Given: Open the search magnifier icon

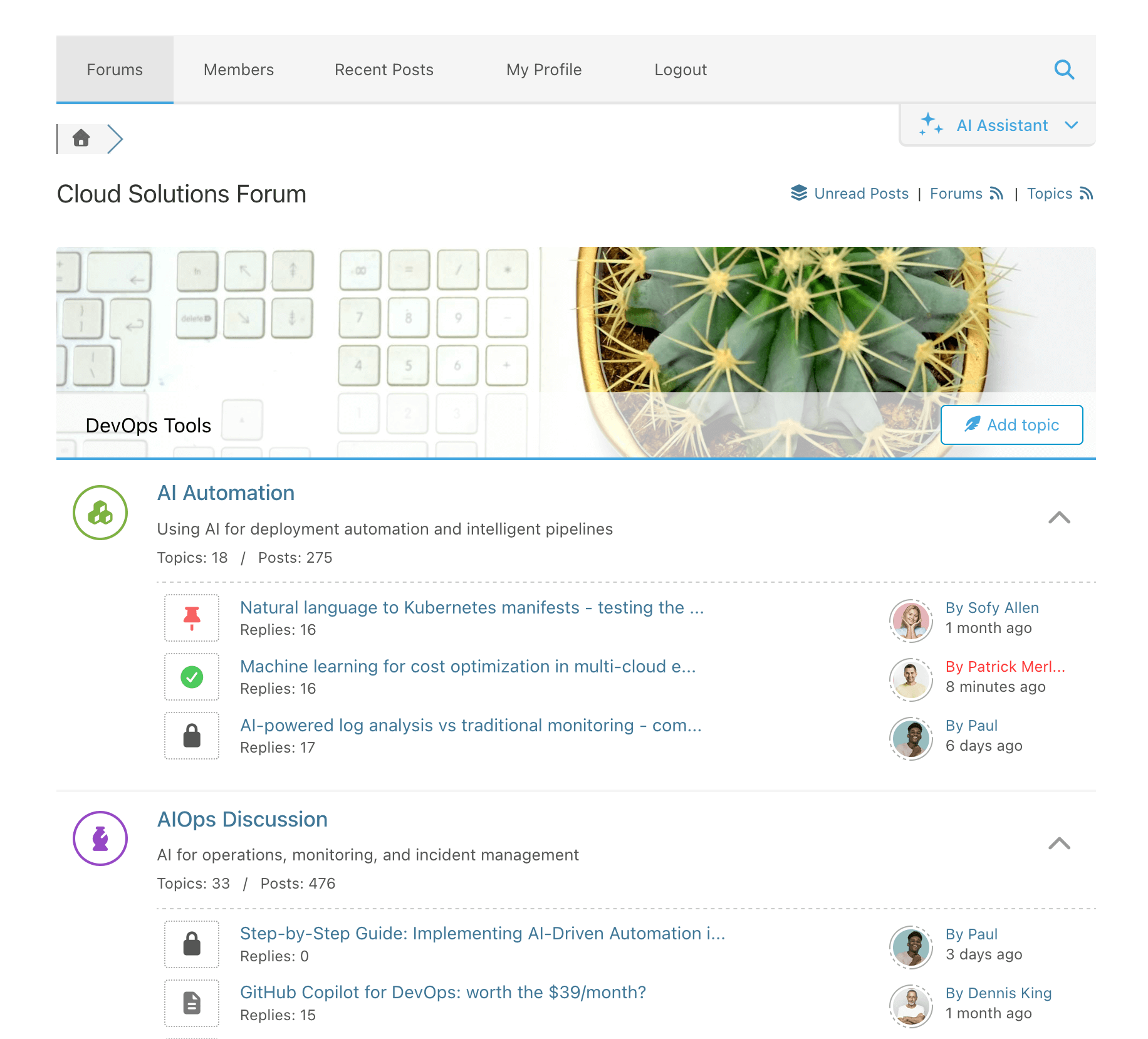Looking at the screenshot, I should pos(1064,70).
